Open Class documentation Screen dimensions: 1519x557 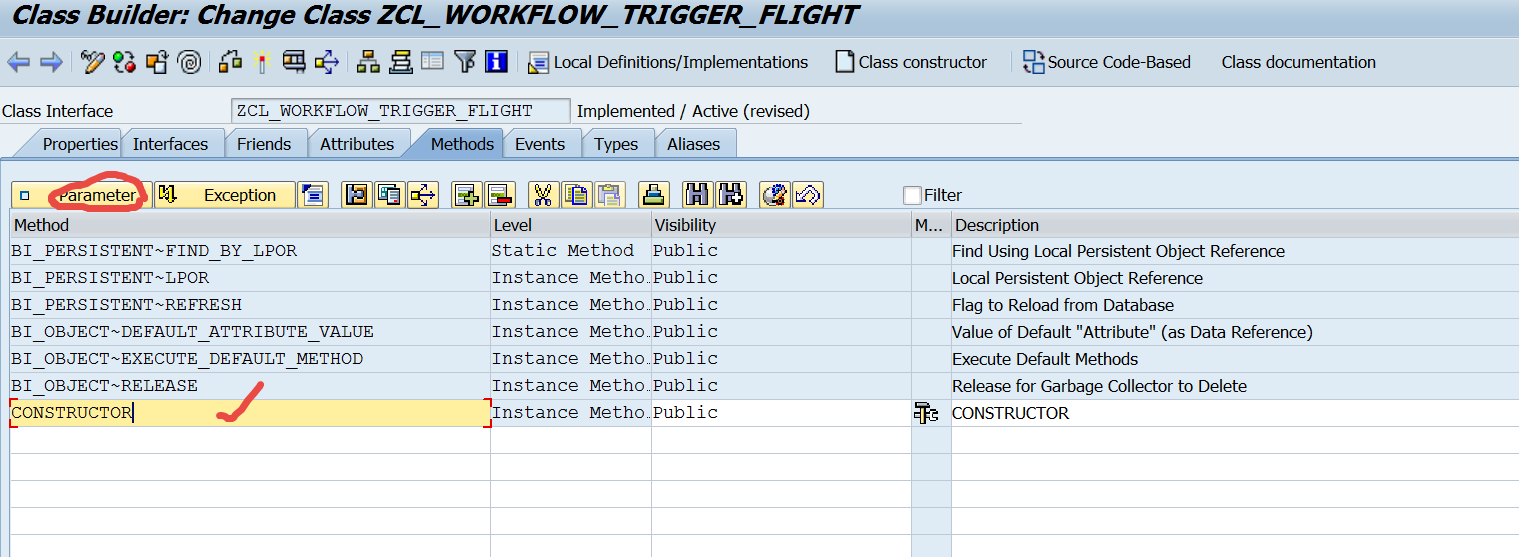1298,62
